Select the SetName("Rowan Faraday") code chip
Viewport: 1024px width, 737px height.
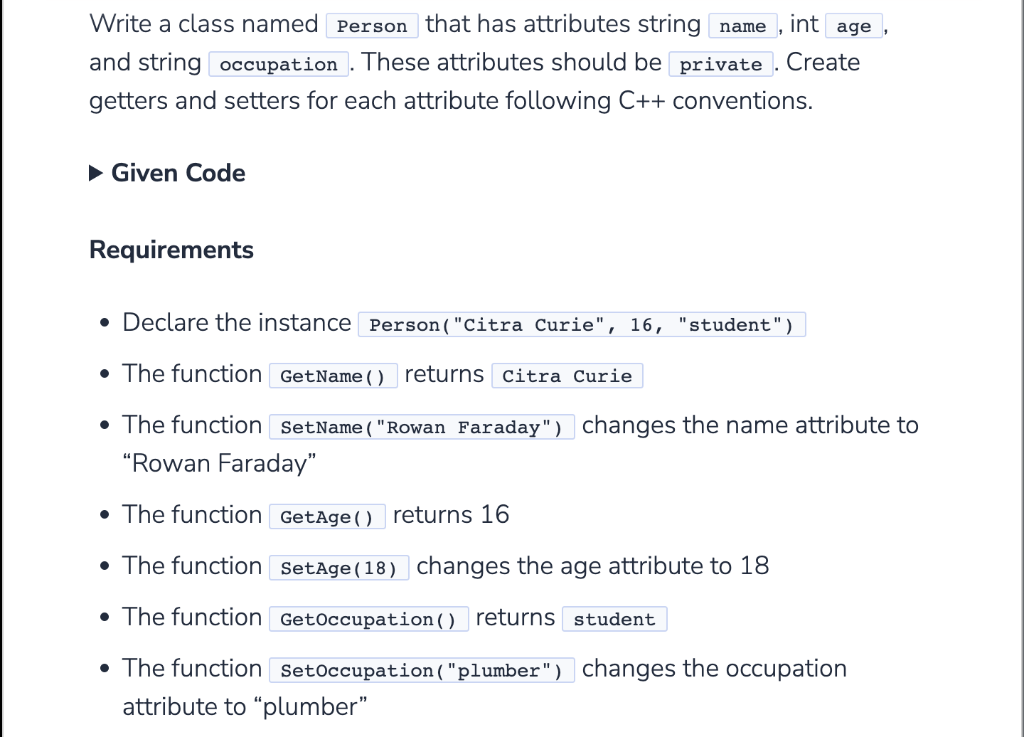(x=421, y=427)
